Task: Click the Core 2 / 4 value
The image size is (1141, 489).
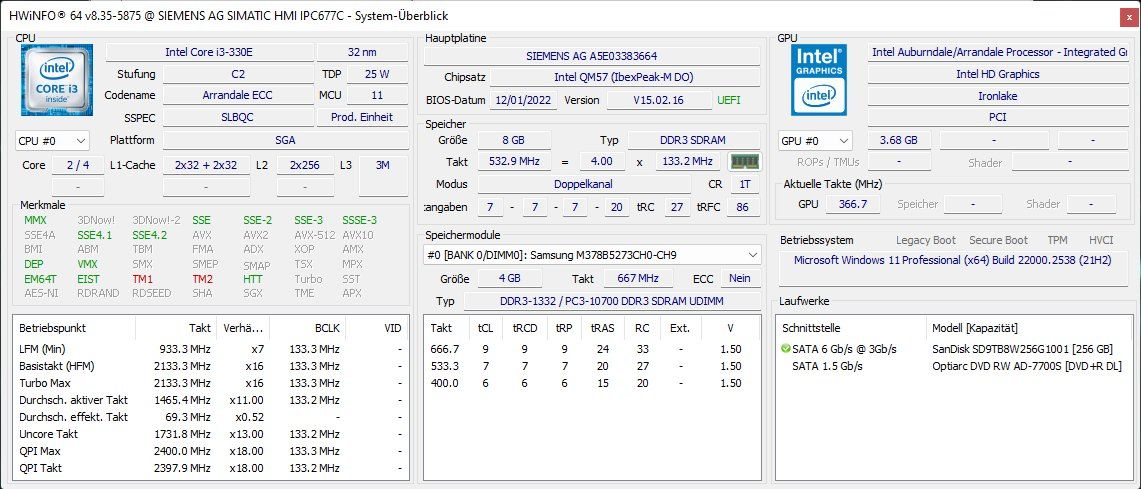Action: point(78,165)
